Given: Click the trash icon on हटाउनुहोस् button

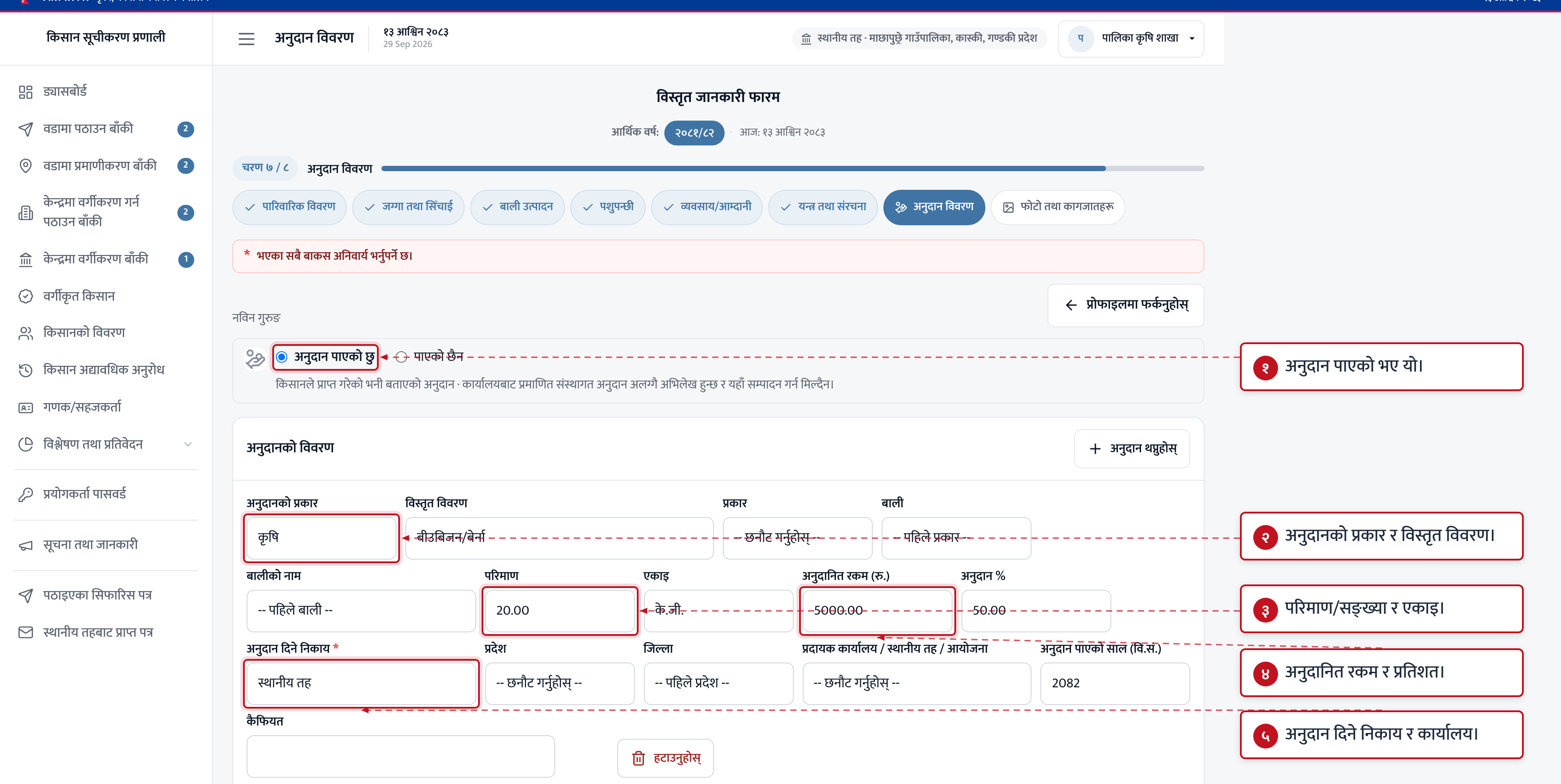Looking at the screenshot, I should (638, 759).
